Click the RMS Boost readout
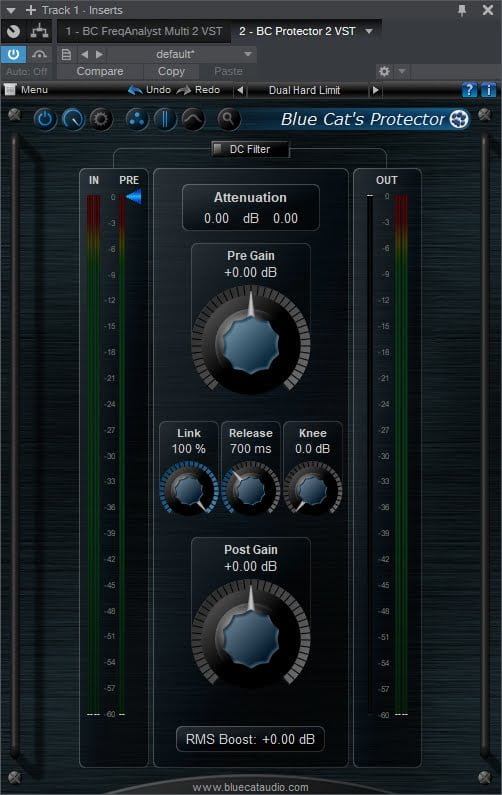Image resolution: width=502 pixels, height=795 pixels. pos(250,739)
